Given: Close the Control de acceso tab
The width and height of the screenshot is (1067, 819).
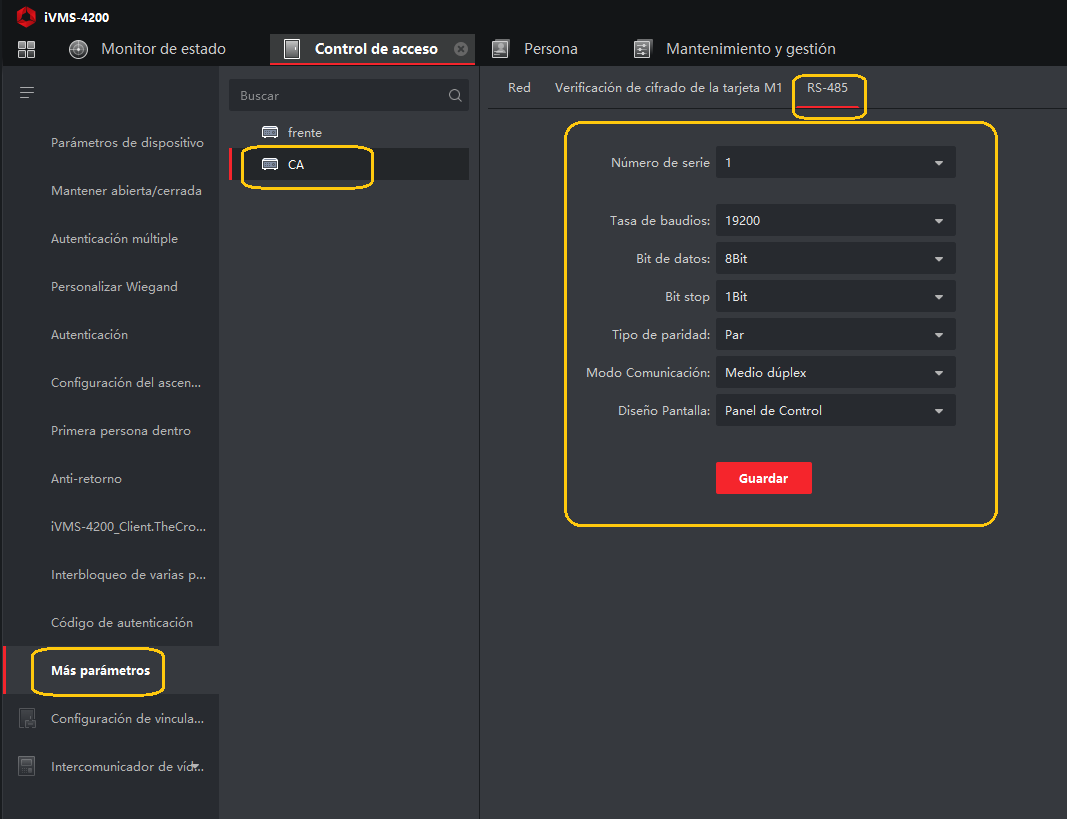Looking at the screenshot, I should click(460, 49).
